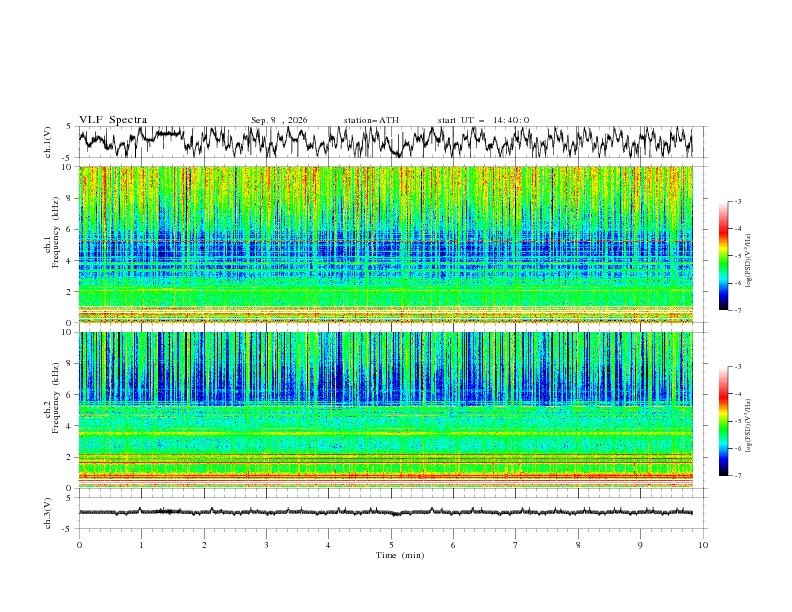Click the 2 tick on the time axis
The width and height of the screenshot is (792, 612).
click(x=204, y=545)
